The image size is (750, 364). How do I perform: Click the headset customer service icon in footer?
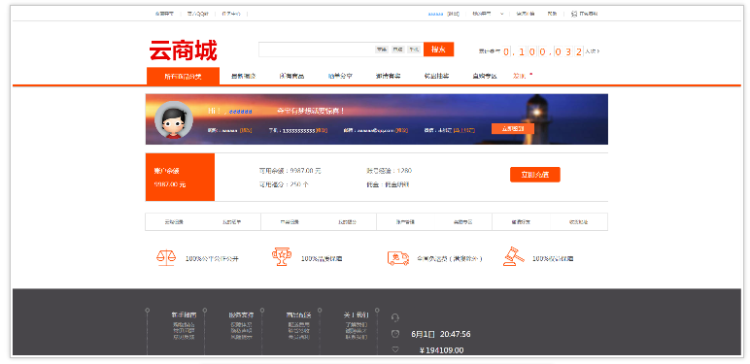coord(395,318)
